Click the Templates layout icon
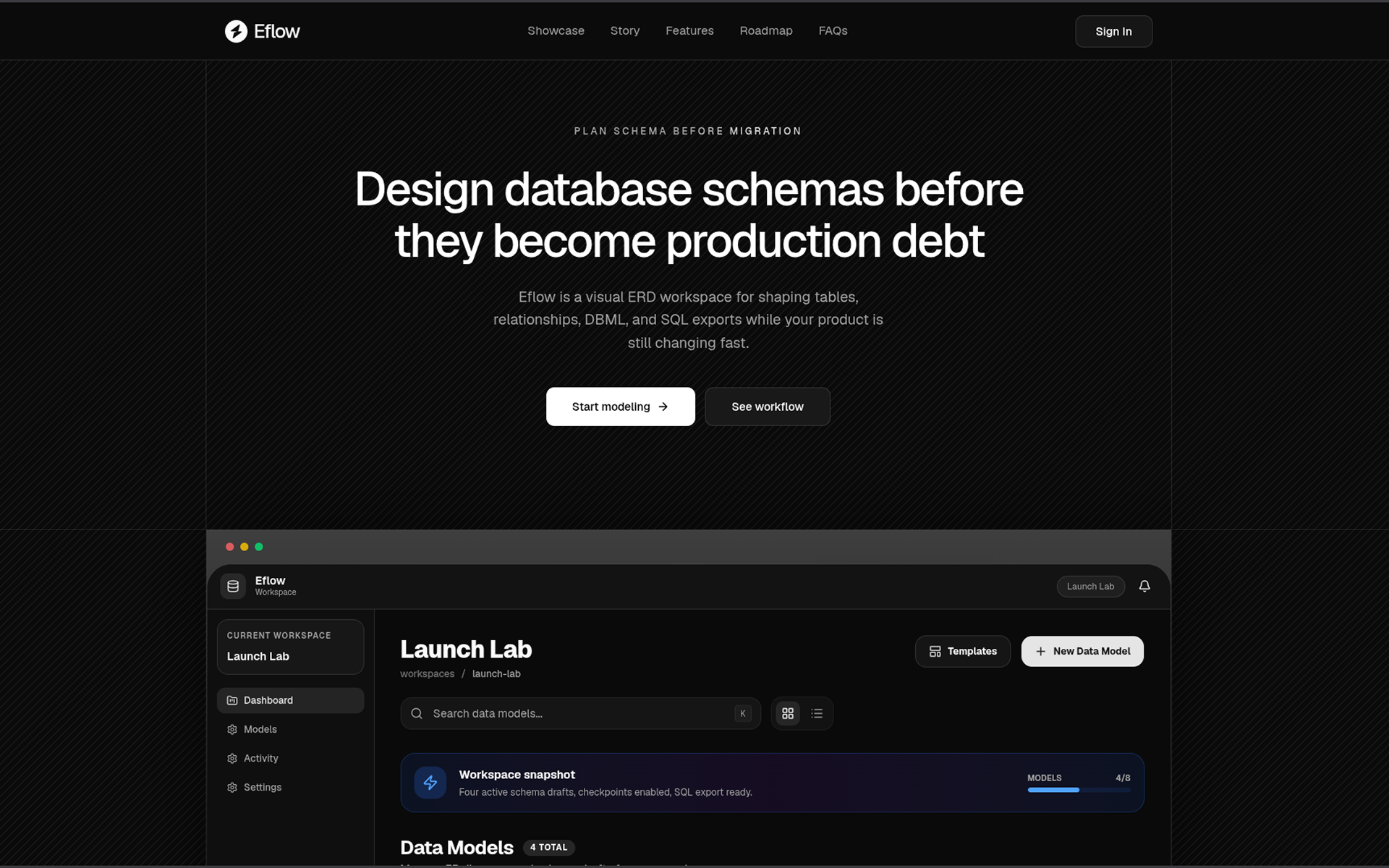Screen dimensions: 1389x868 click(935, 651)
